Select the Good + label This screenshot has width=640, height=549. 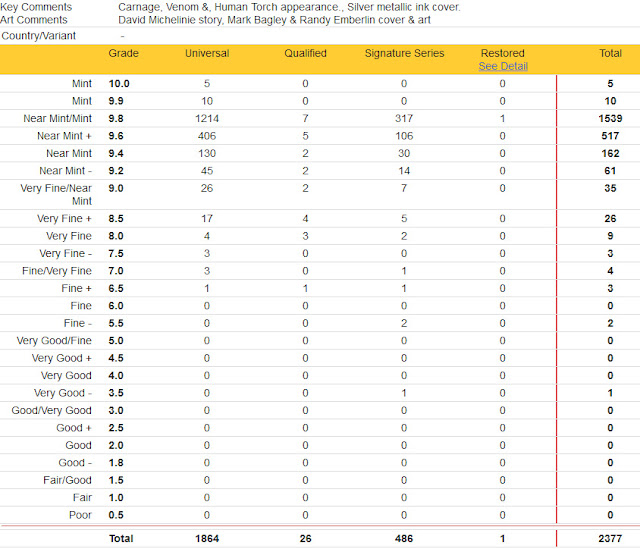[74, 428]
